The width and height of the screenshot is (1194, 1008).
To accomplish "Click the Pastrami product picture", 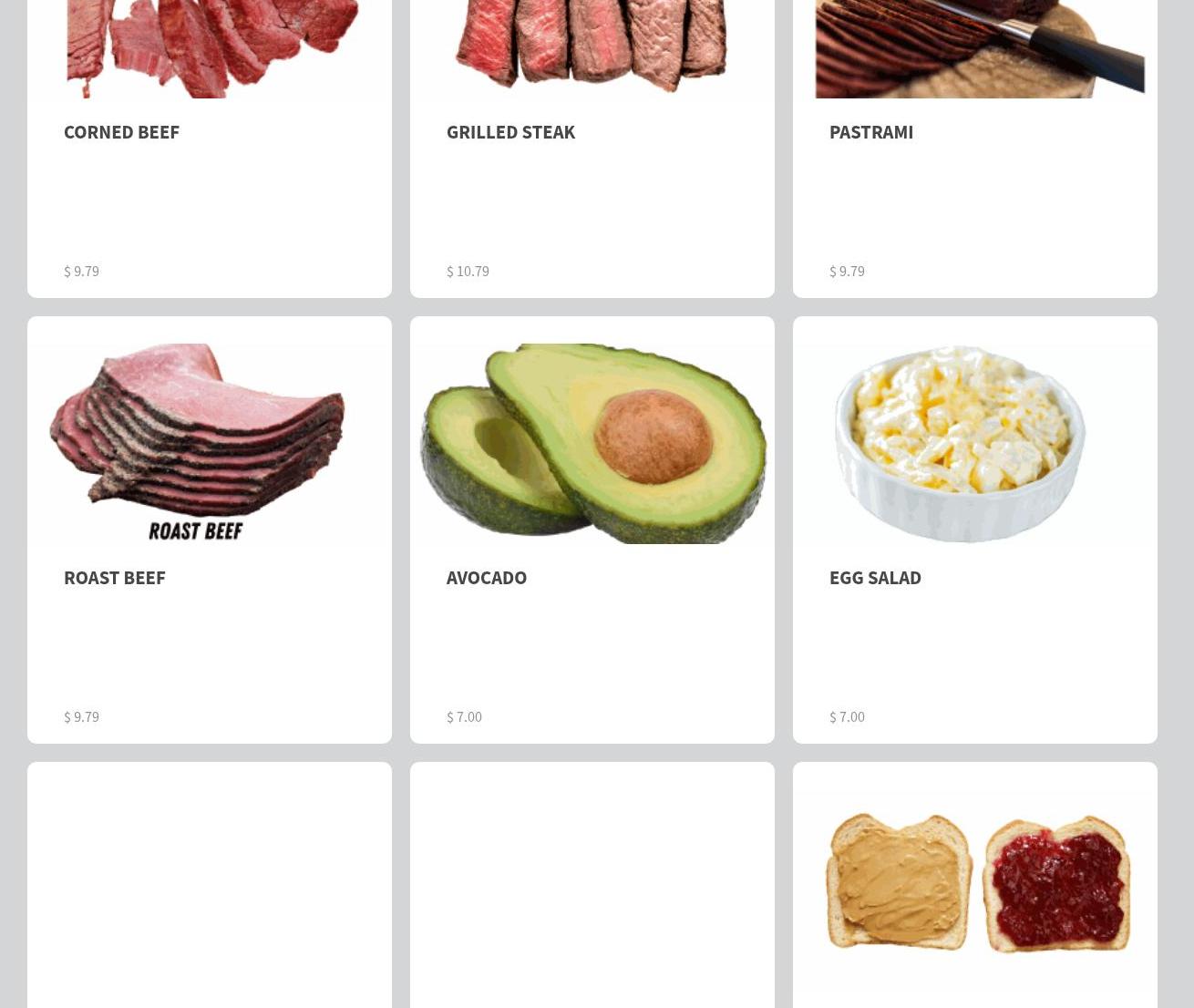I will pyautogui.click(x=975, y=48).
